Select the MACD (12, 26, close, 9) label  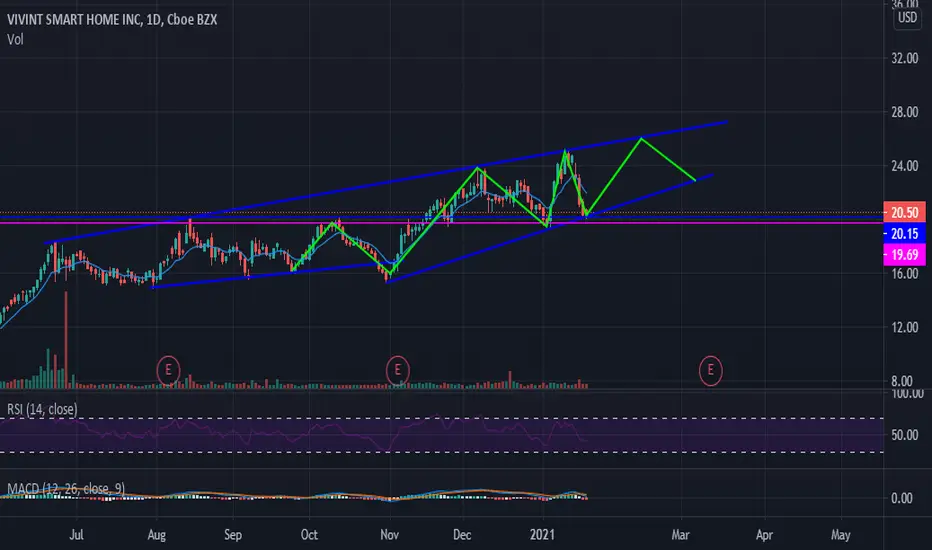66,489
